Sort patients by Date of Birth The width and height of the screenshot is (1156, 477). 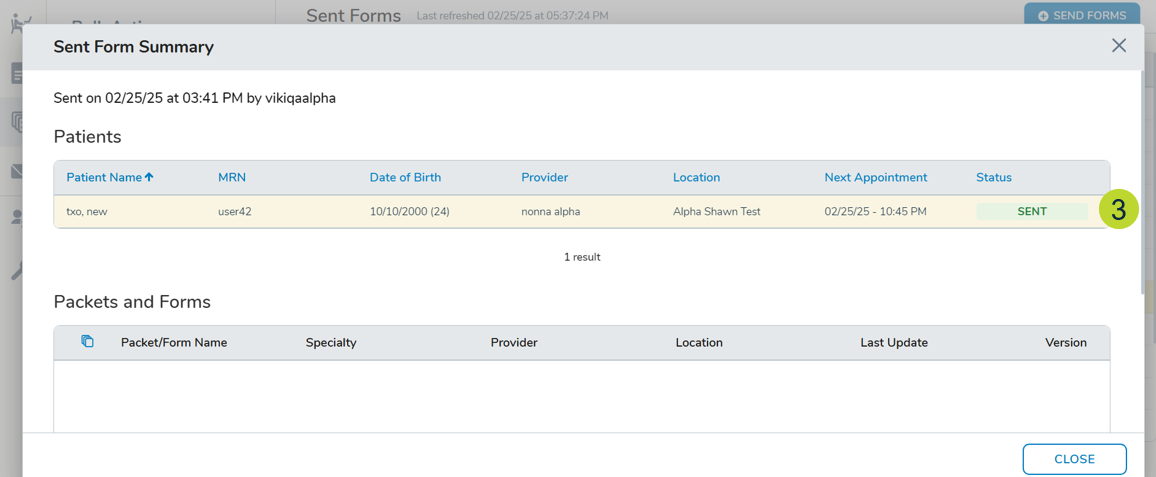[405, 178]
